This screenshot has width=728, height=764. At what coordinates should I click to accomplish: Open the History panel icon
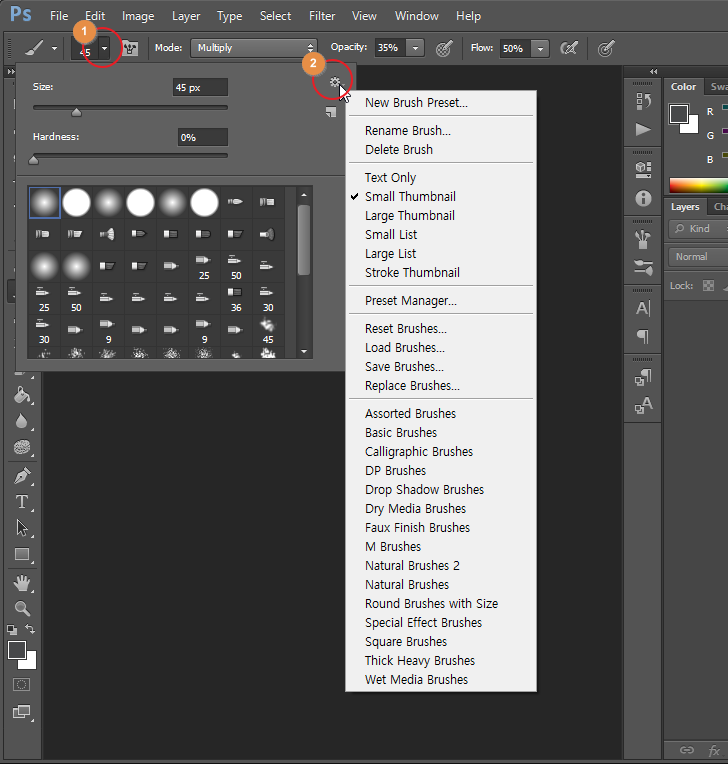pos(644,101)
